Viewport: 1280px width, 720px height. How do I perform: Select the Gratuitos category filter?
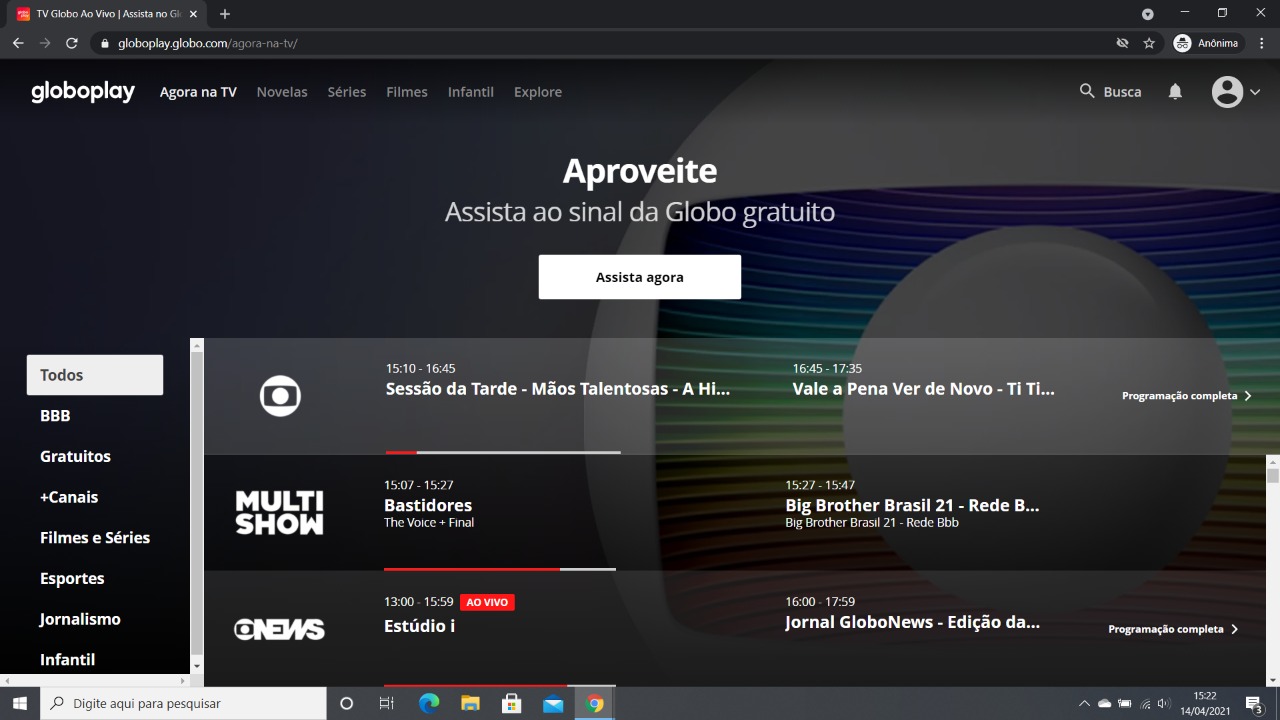[75, 456]
